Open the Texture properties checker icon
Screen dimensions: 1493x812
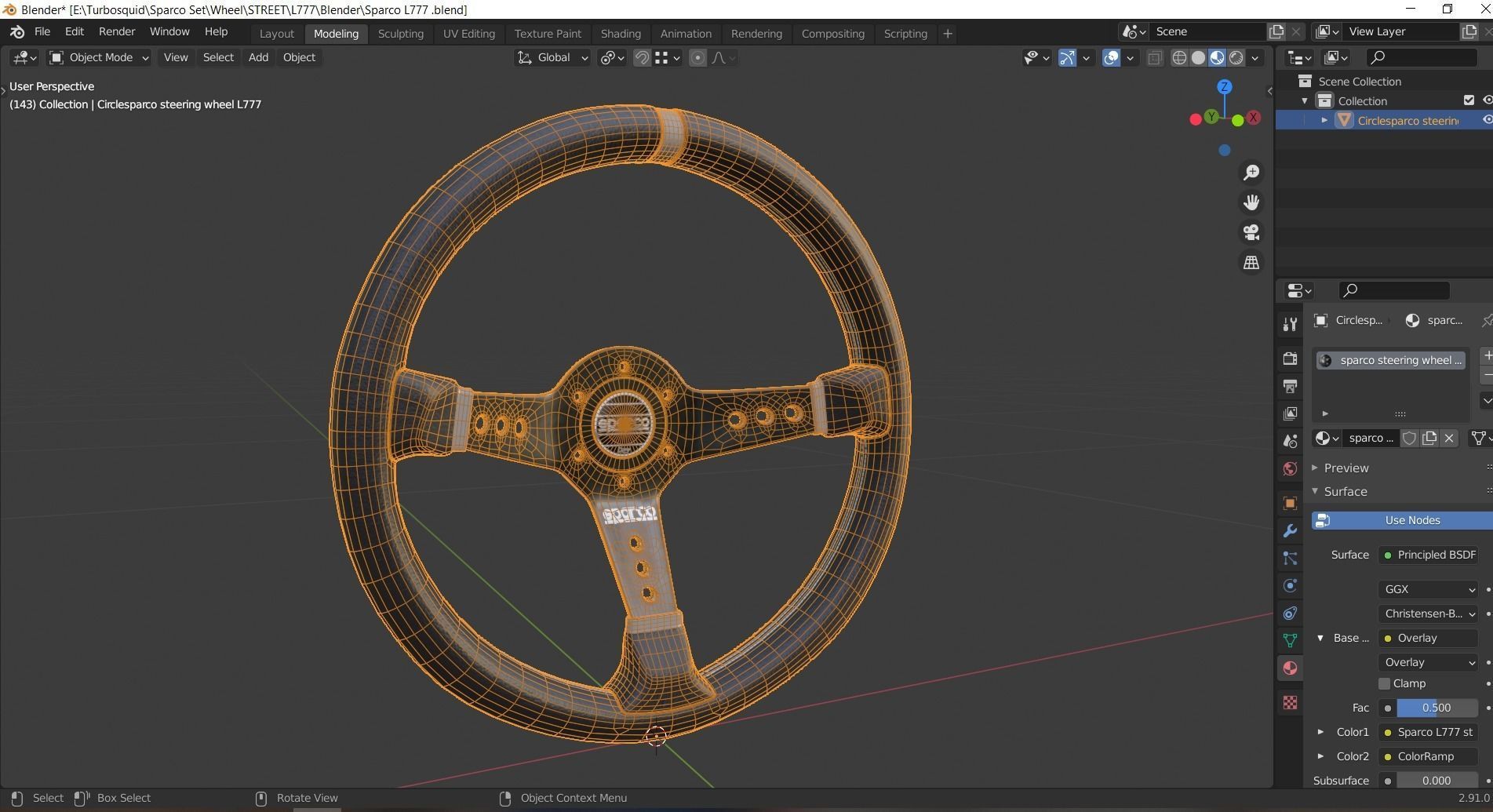tap(1290, 702)
